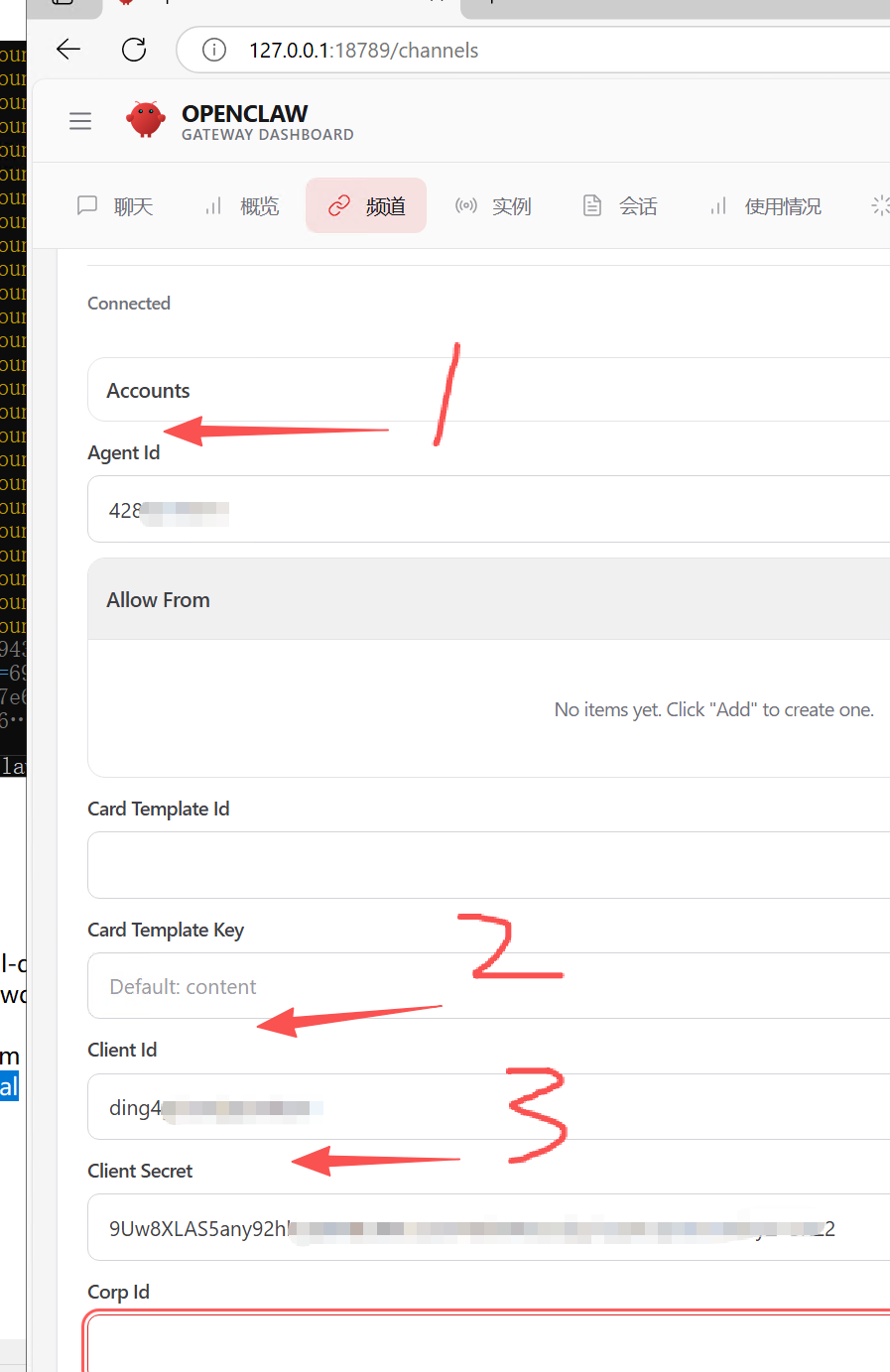Open the 实例 instances tab
The image size is (890, 1372).
click(x=493, y=205)
